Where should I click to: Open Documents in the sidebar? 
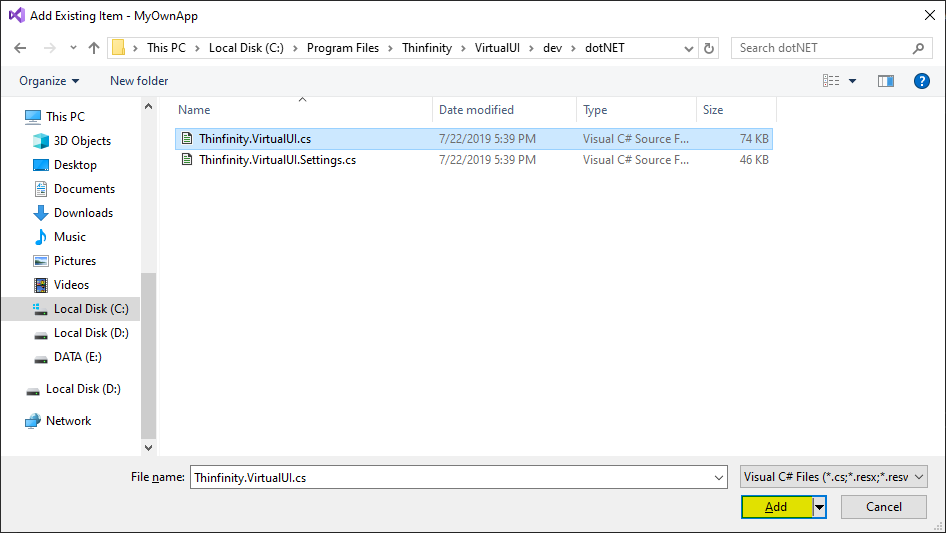84,189
